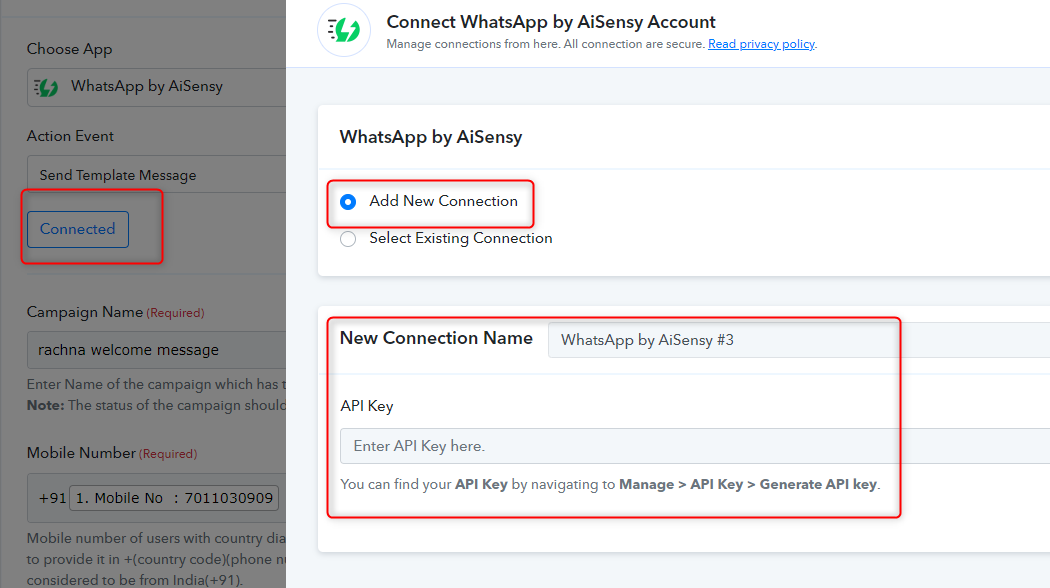
Task: Click the Connect WhatsApp by AiSensy Account title
Action: point(550,22)
